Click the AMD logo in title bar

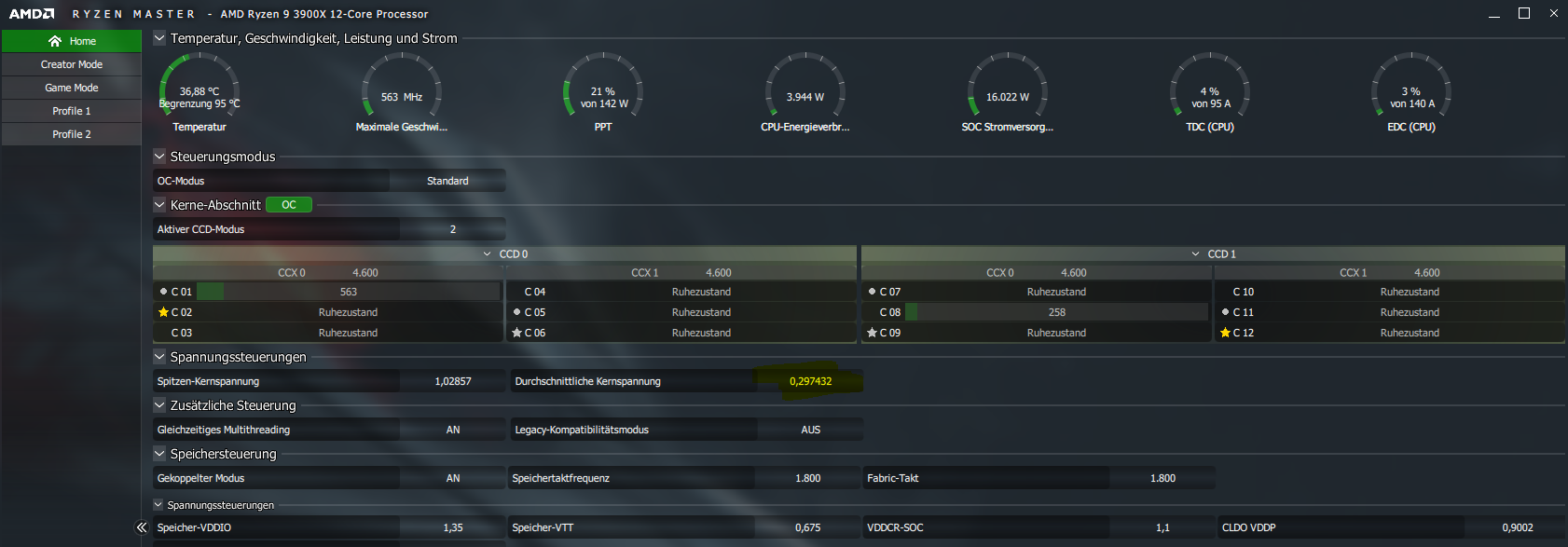[32, 14]
